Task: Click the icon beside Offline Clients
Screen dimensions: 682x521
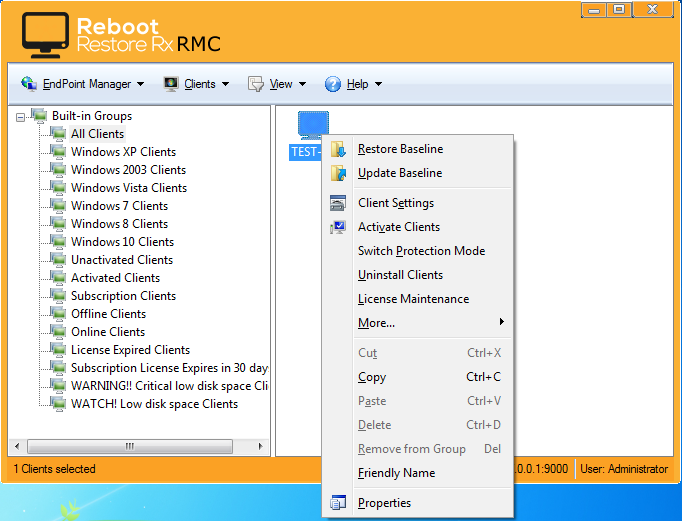Action: click(x=58, y=314)
